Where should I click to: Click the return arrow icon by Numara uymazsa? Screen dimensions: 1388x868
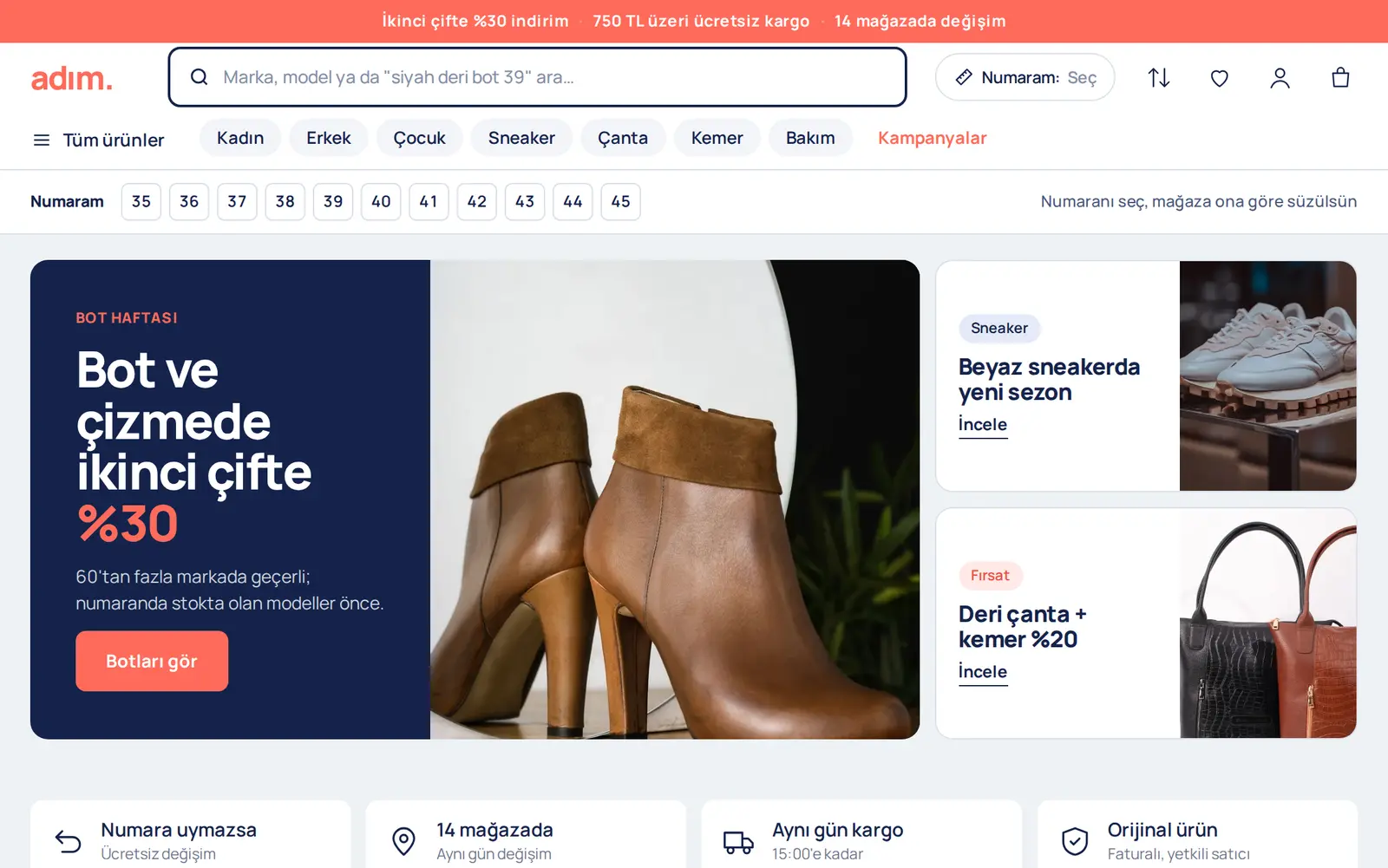(69, 841)
